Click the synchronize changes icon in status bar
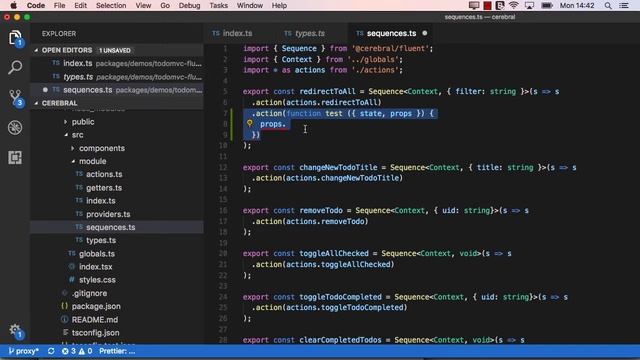 pos(51,351)
